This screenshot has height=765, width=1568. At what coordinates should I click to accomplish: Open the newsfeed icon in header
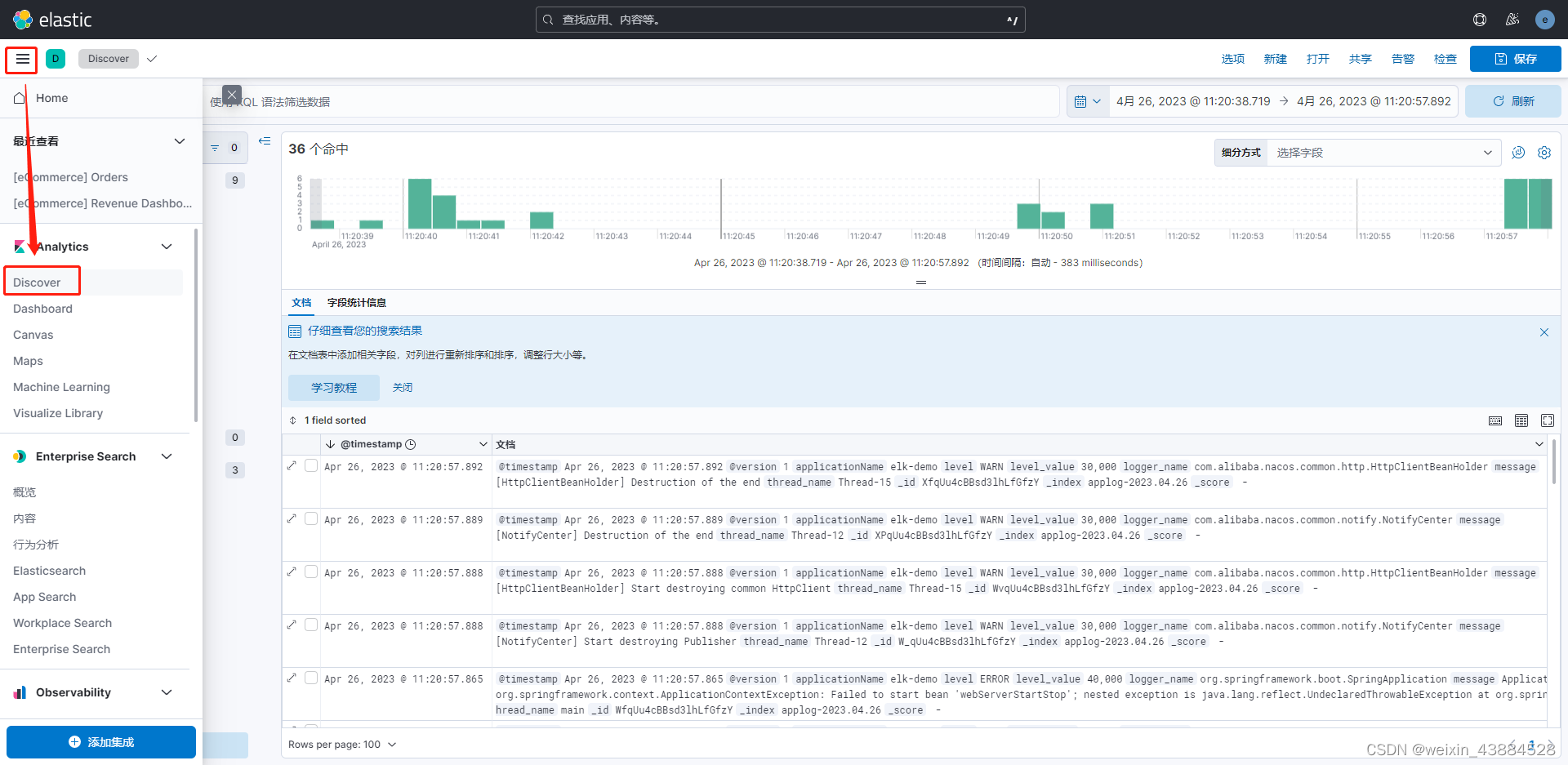click(x=1512, y=20)
